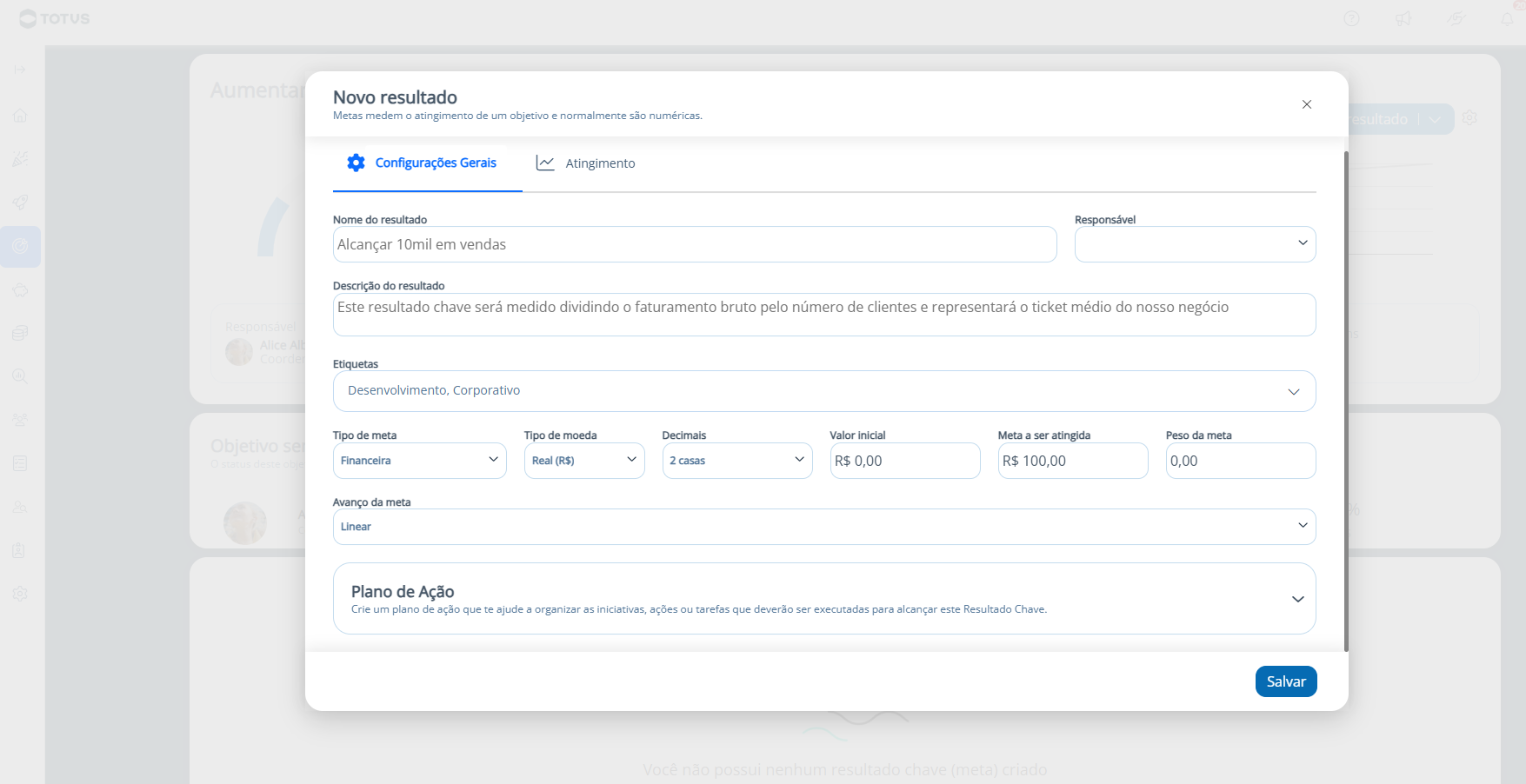Close the Novo resultado dialog

tap(1306, 104)
